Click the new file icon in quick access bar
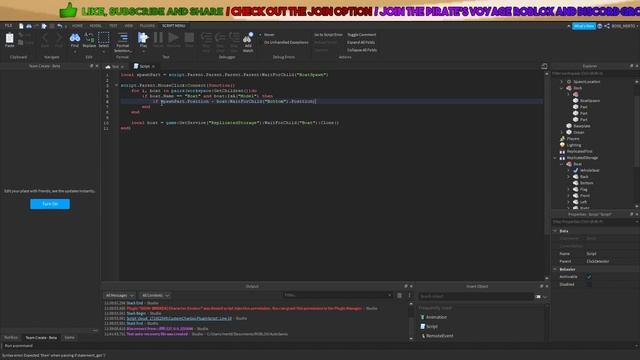The height and width of the screenshot is (360, 640). [x=21, y=26]
